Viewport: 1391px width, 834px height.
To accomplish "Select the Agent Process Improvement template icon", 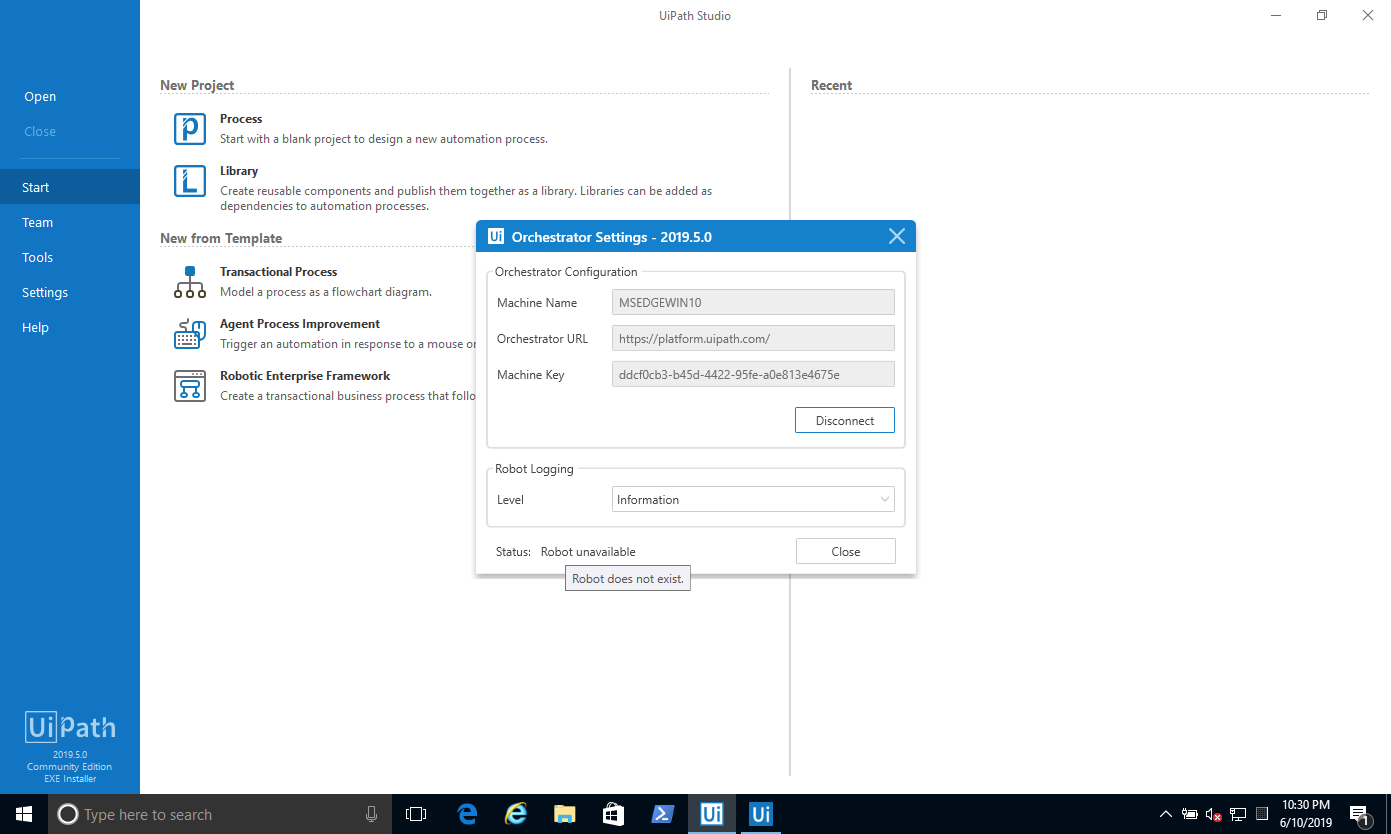I will tap(190, 333).
